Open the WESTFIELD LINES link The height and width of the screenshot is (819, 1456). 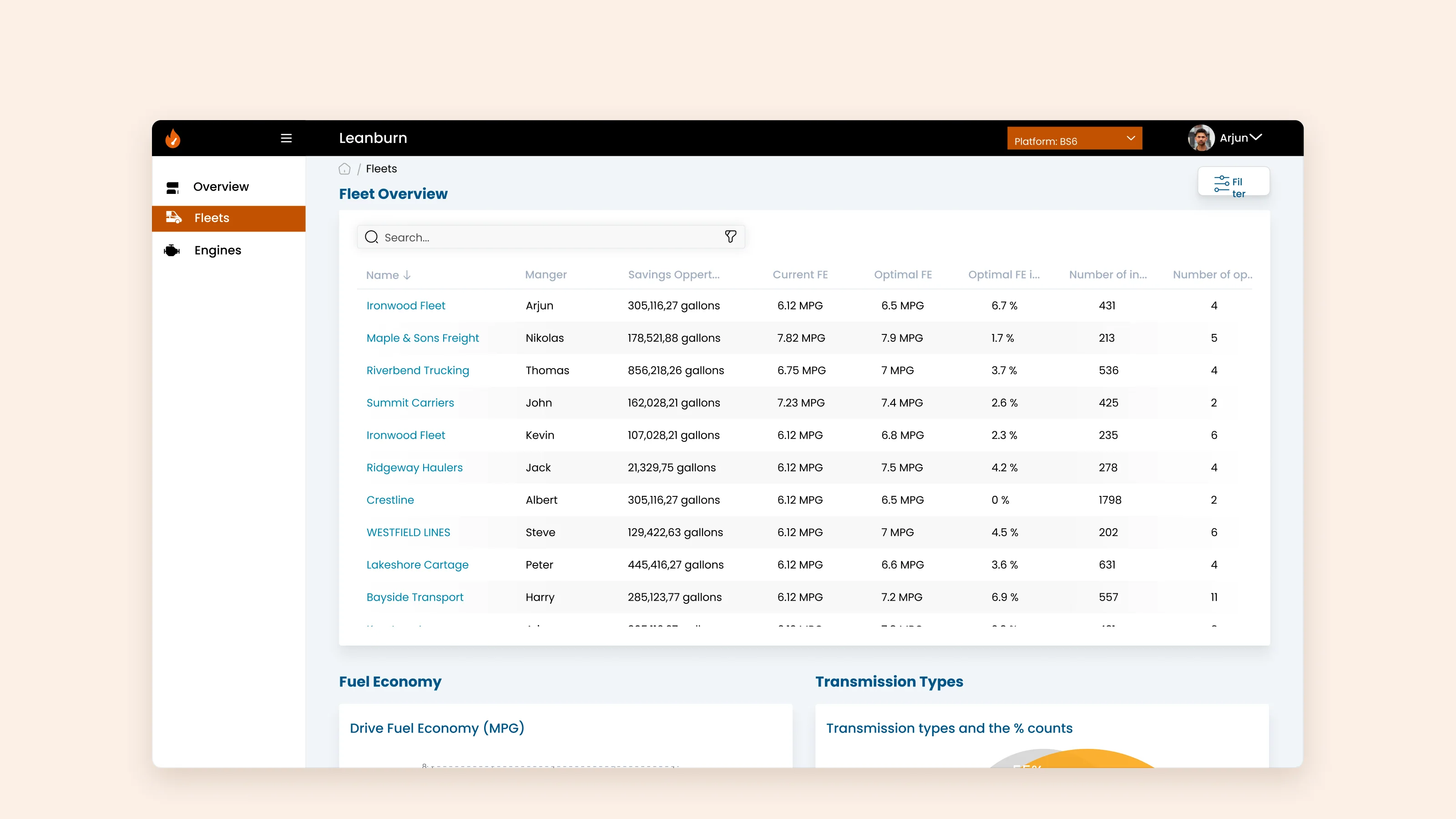[408, 532]
